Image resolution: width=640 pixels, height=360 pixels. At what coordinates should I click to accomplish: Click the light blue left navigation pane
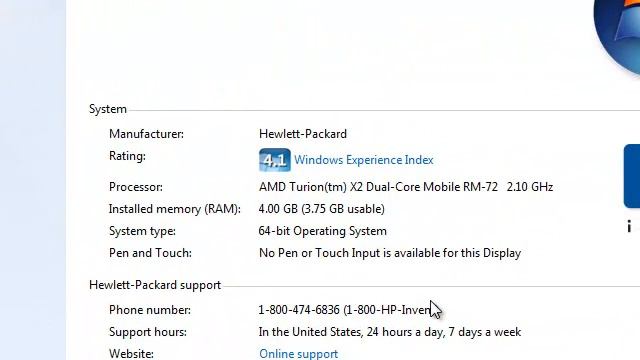coord(33,180)
